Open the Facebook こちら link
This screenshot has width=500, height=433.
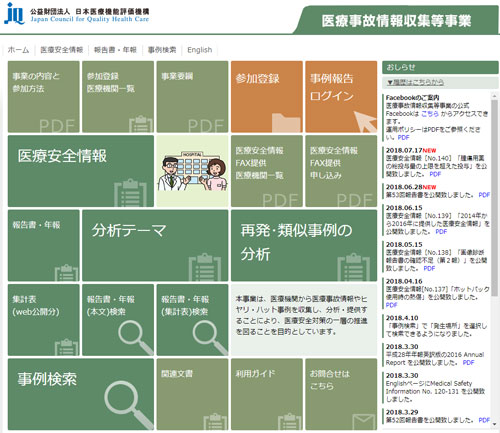(x=430, y=114)
